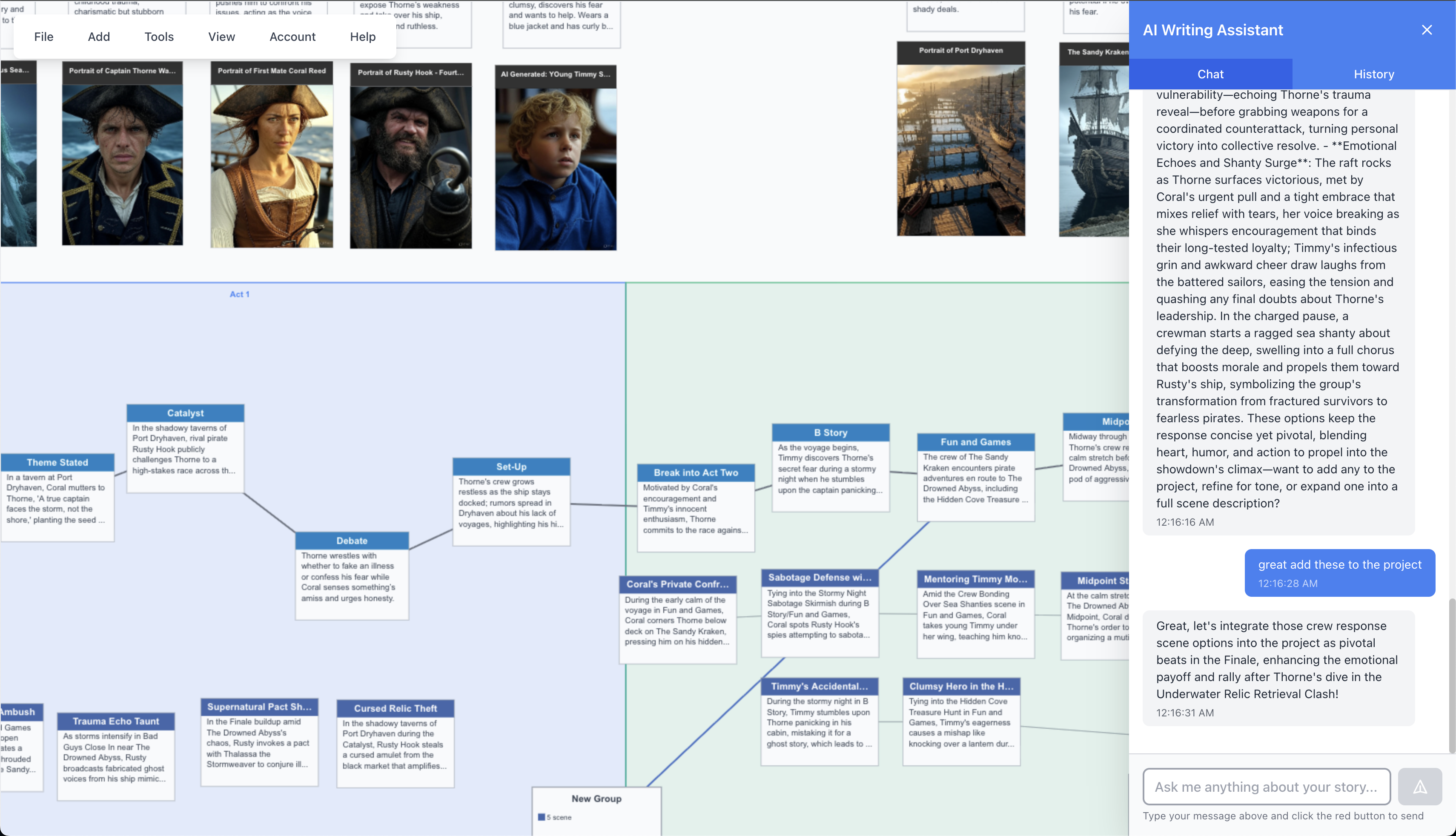The image size is (1456, 836).
Task: Open the Portrait of First Mate Coral Reed
Action: click(272, 155)
